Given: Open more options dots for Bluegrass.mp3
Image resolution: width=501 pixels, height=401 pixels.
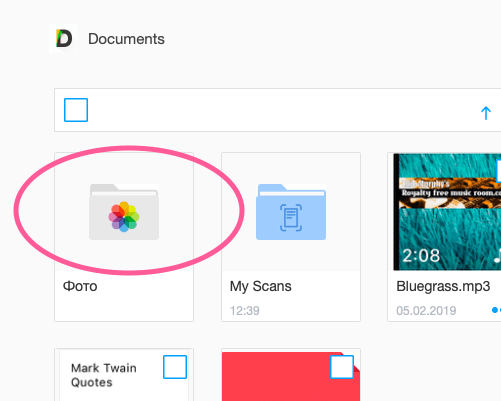Looking at the screenshot, I should (497, 310).
